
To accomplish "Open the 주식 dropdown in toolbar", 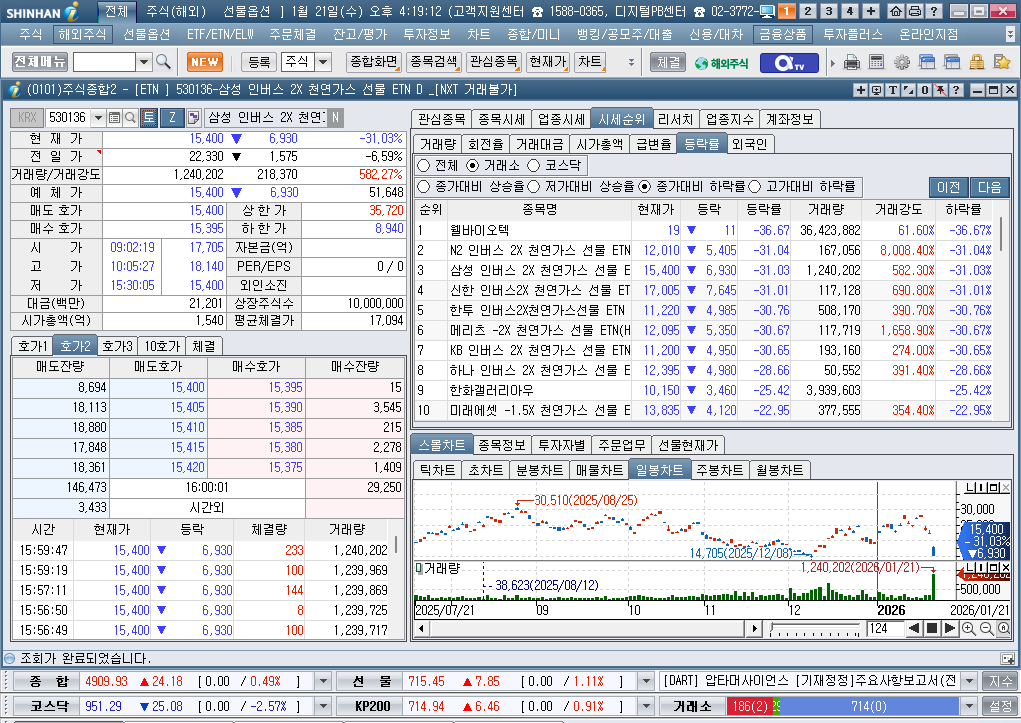I will pos(323,63).
